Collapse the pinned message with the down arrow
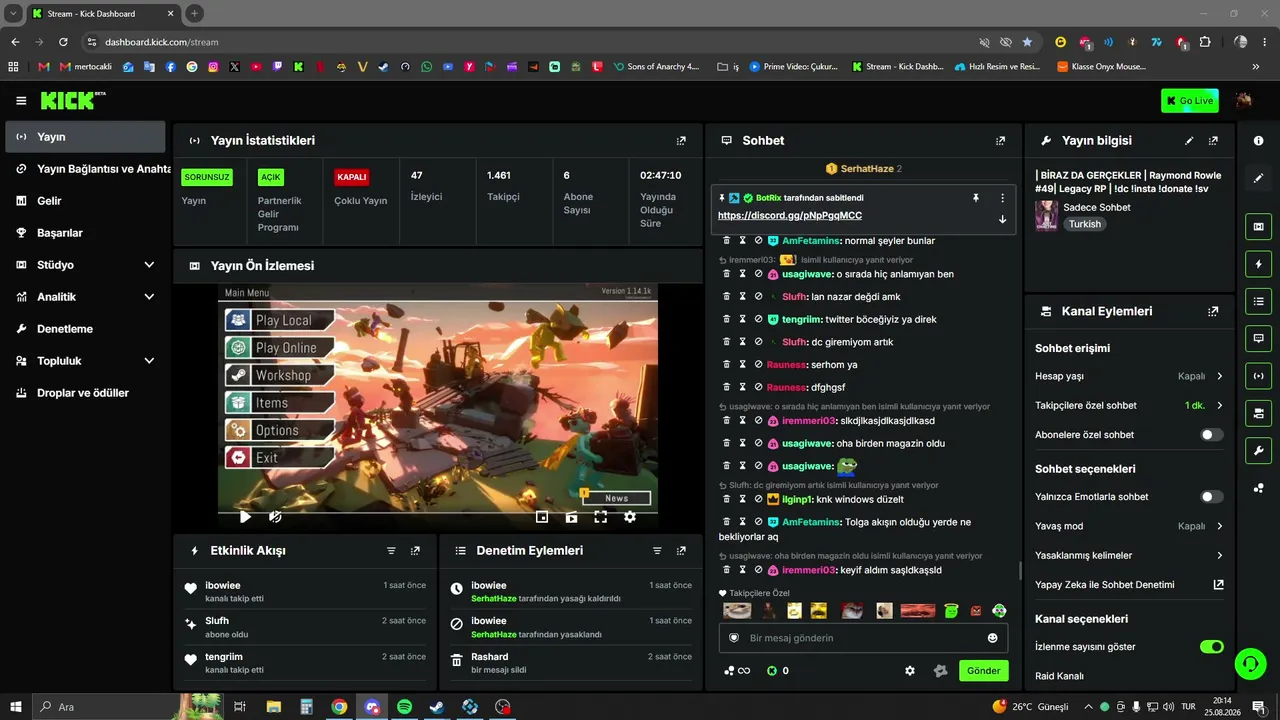 pos(1003,219)
